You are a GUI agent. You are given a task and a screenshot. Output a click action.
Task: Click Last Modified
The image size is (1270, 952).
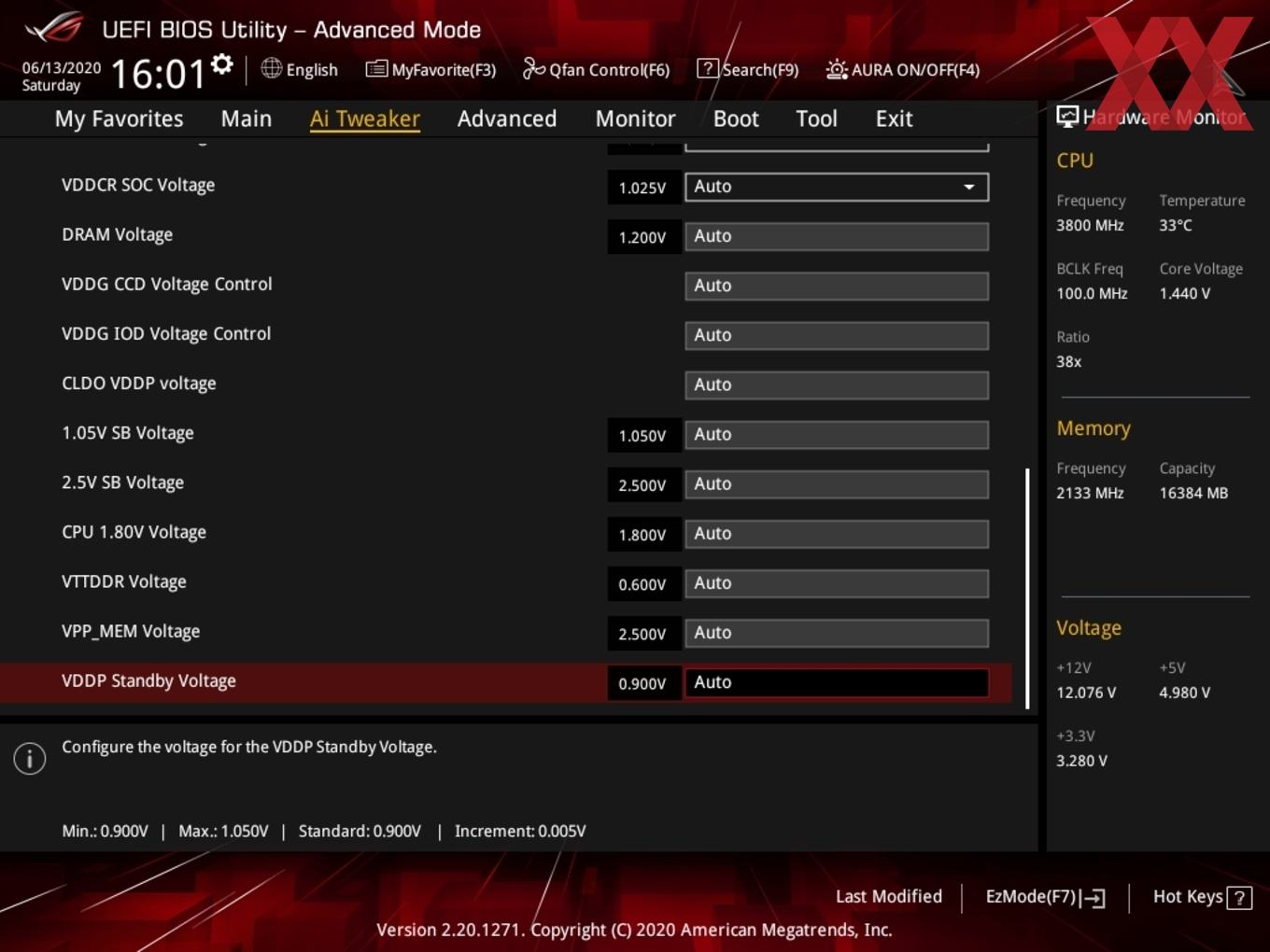[x=889, y=897]
